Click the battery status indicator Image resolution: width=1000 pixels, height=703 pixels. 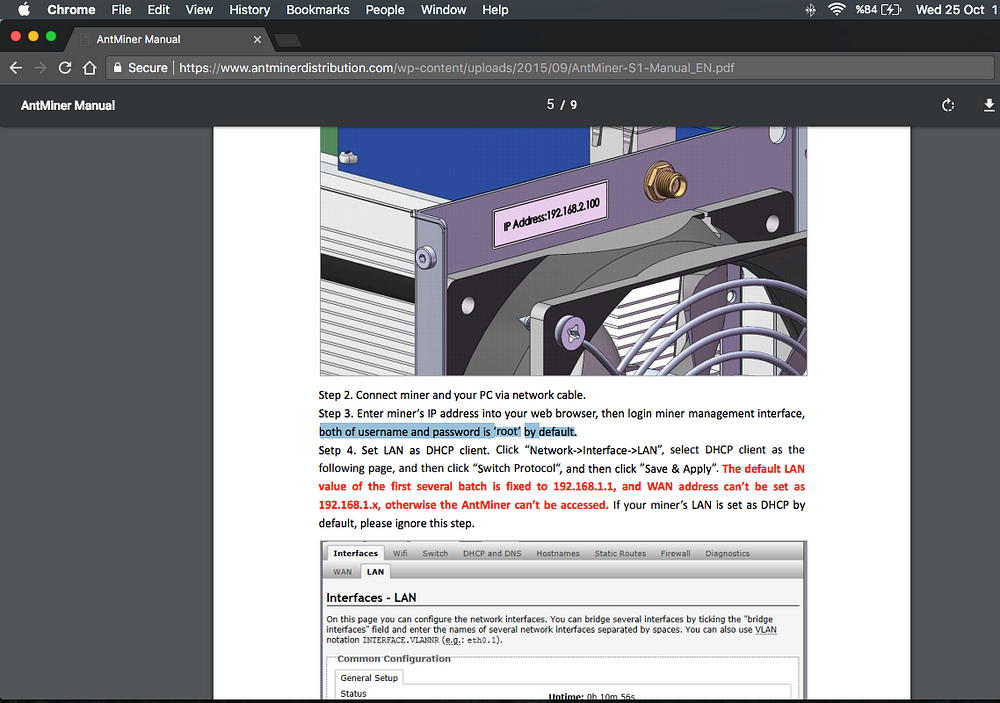point(890,10)
